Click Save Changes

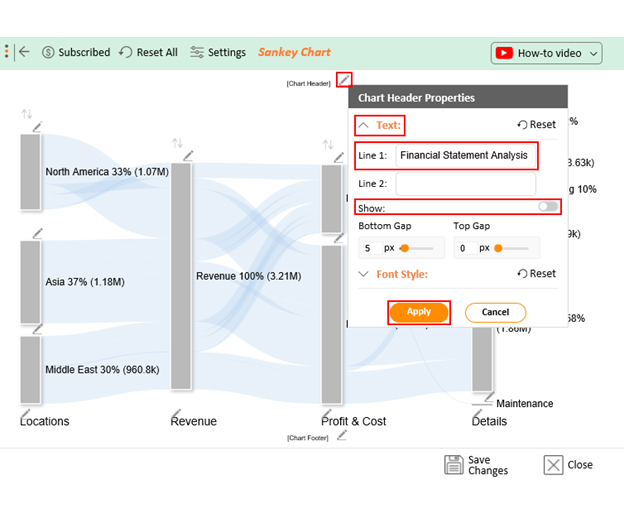pos(476,465)
